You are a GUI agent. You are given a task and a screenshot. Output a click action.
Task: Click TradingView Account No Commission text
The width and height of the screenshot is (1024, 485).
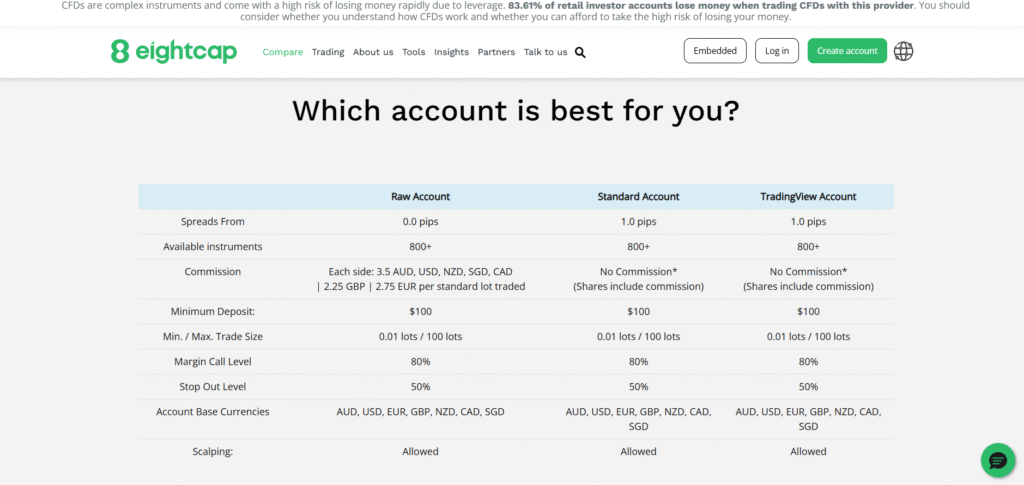click(x=808, y=279)
